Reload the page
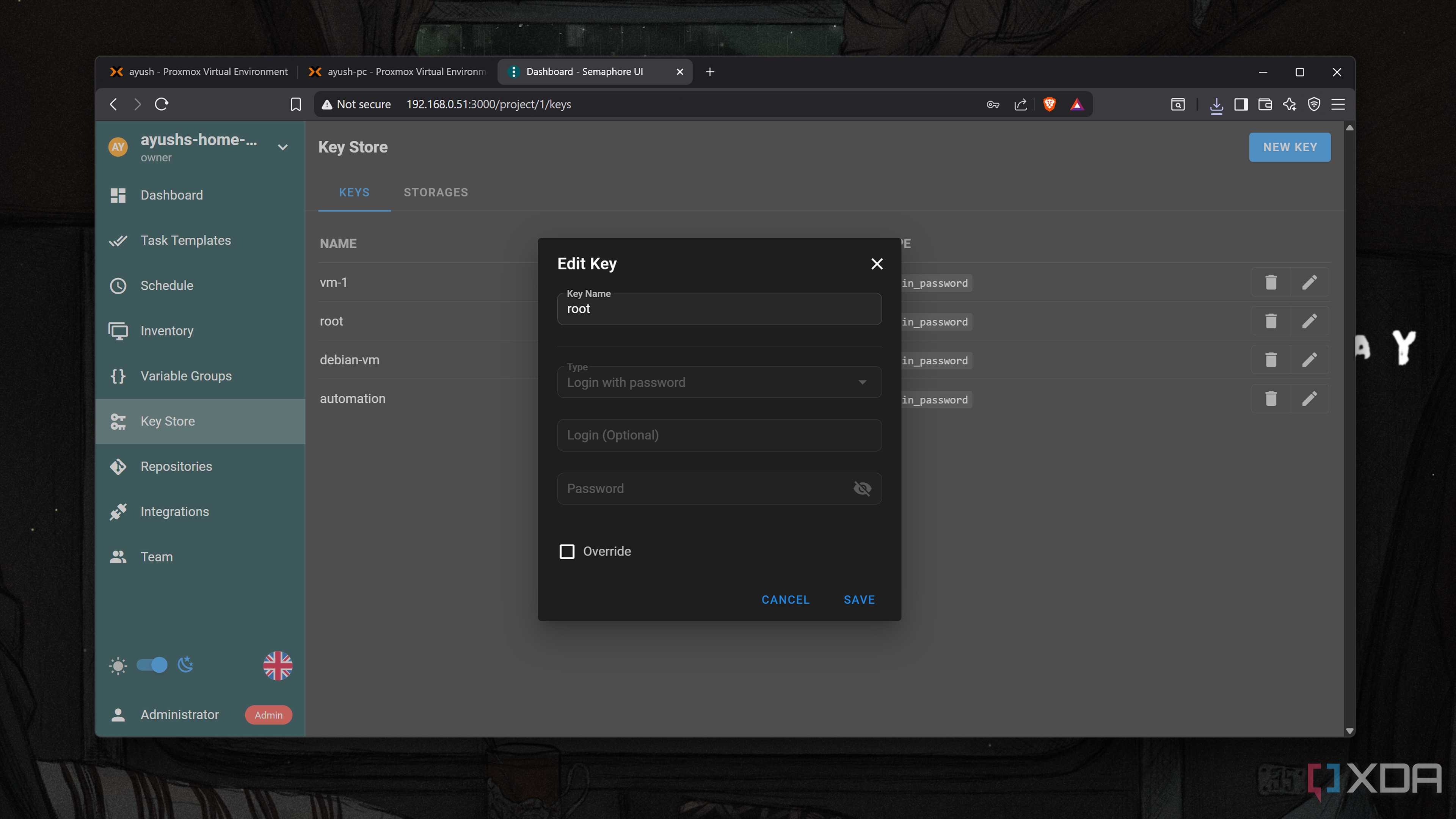 click(x=162, y=104)
